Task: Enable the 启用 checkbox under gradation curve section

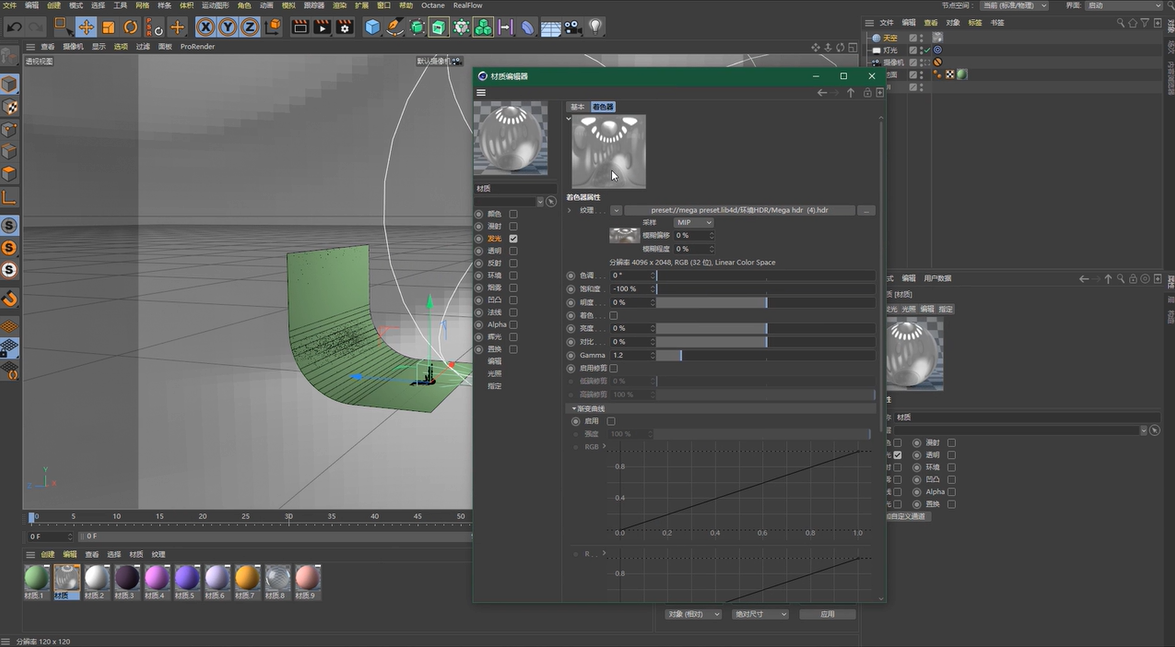Action: (611, 421)
